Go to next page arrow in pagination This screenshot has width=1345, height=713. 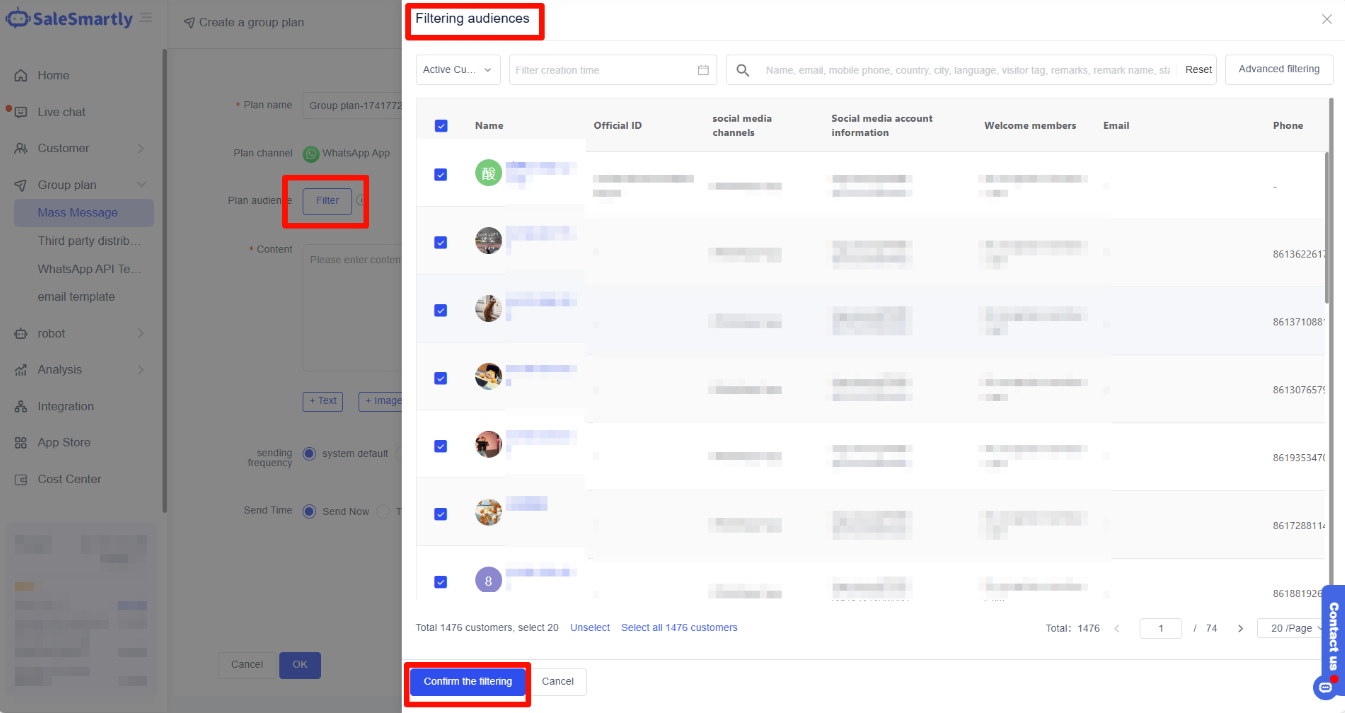pos(1240,629)
